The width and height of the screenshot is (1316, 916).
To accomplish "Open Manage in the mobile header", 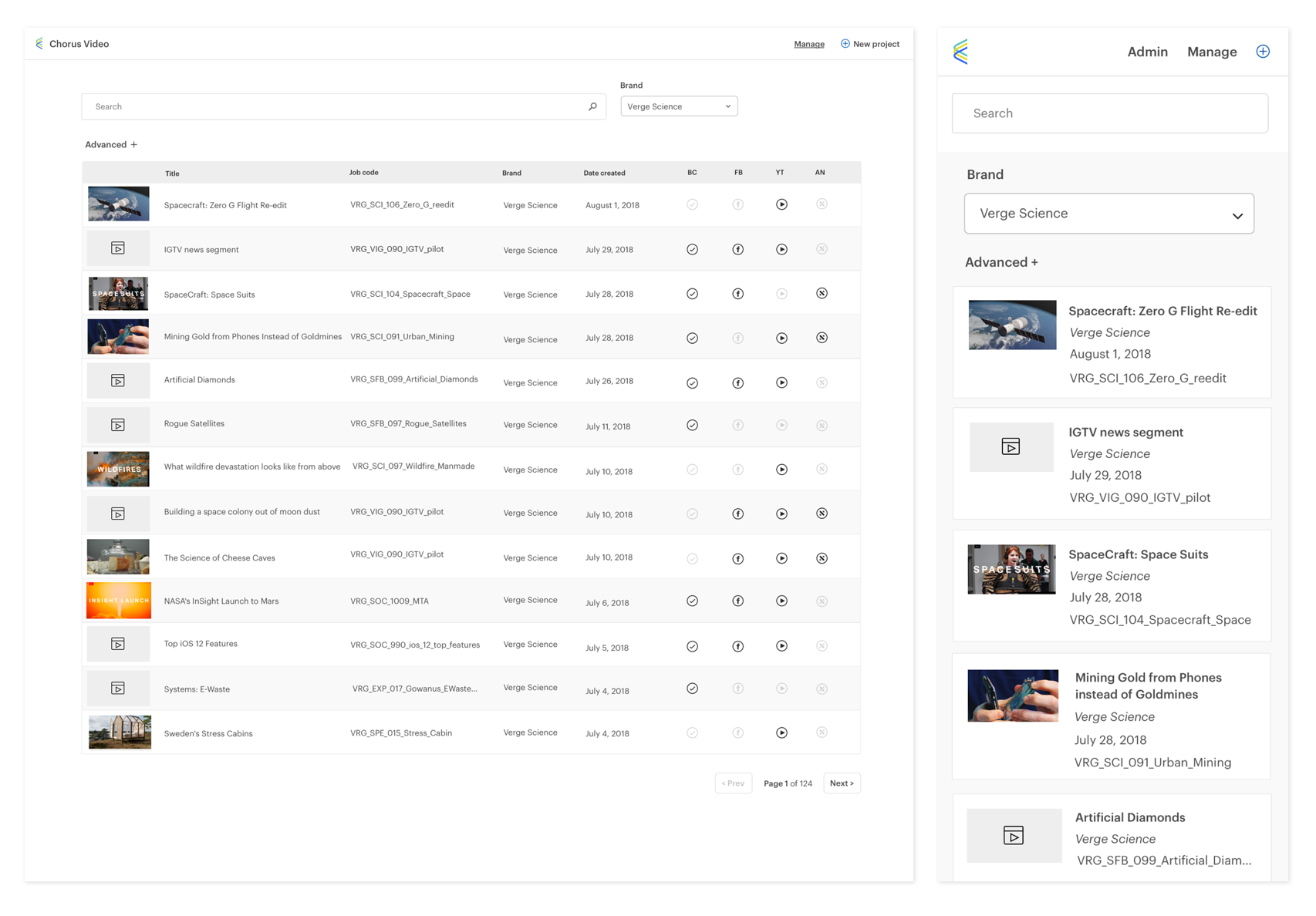I will (1212, 52).
